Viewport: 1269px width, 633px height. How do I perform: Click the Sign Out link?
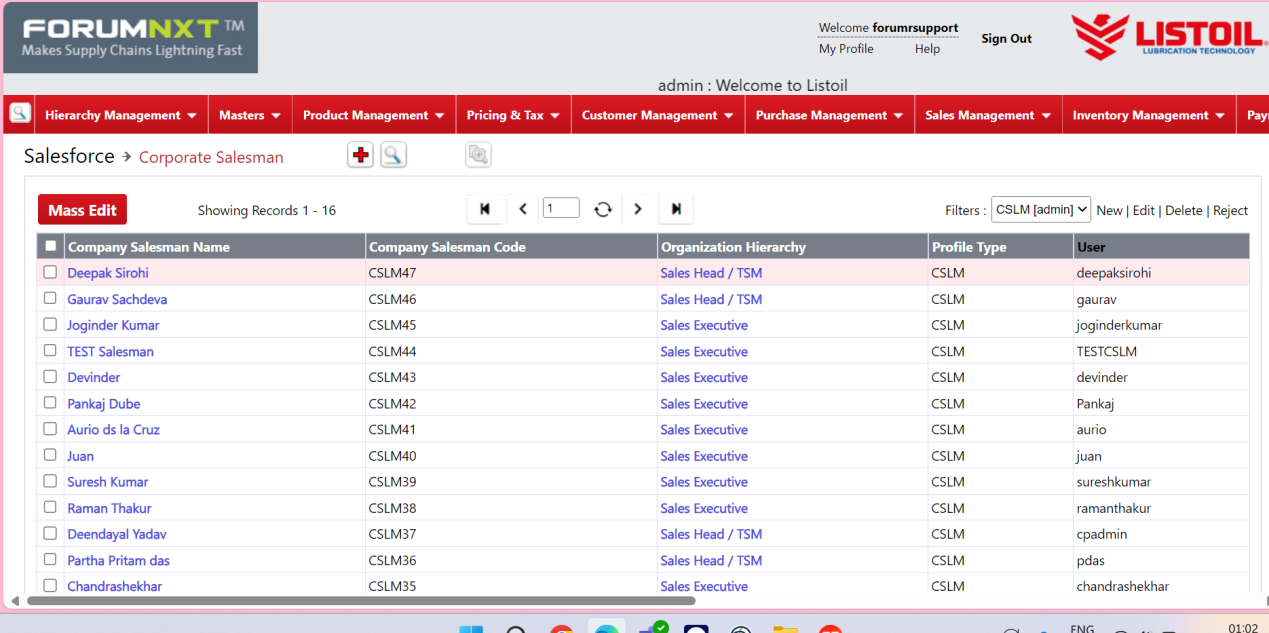pyautogui.click(x=1006, y=38)
